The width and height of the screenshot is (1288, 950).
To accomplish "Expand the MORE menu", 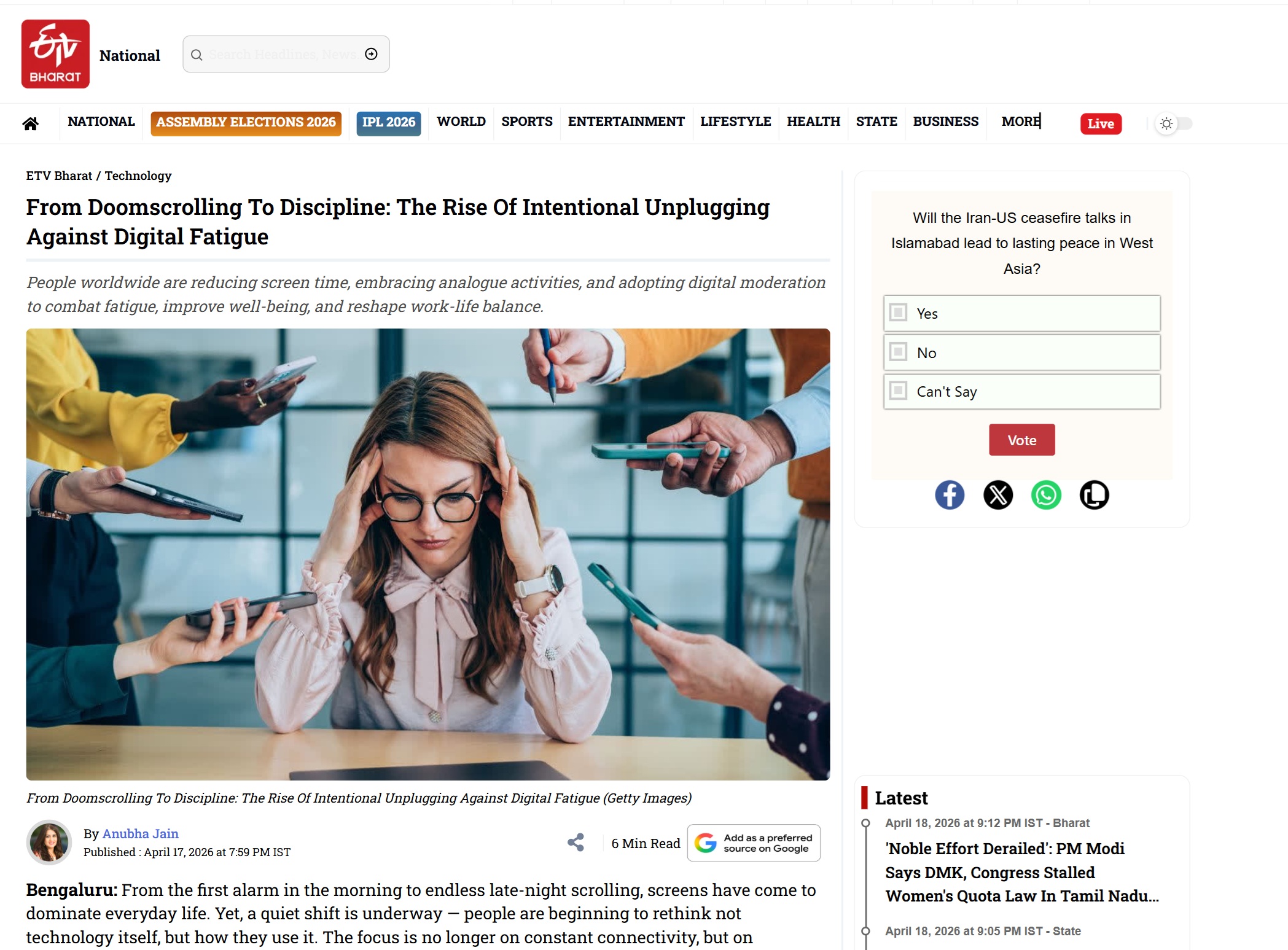I will (1021, 122).
